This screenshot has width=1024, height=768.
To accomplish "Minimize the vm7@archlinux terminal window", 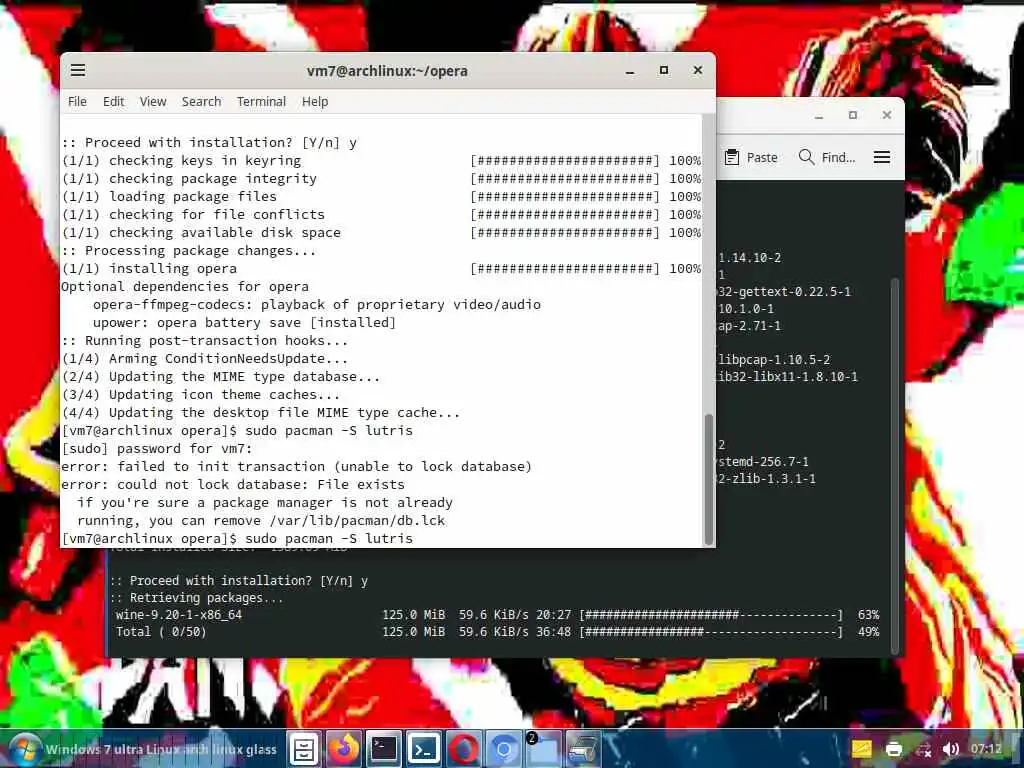I will click(630, 71).
